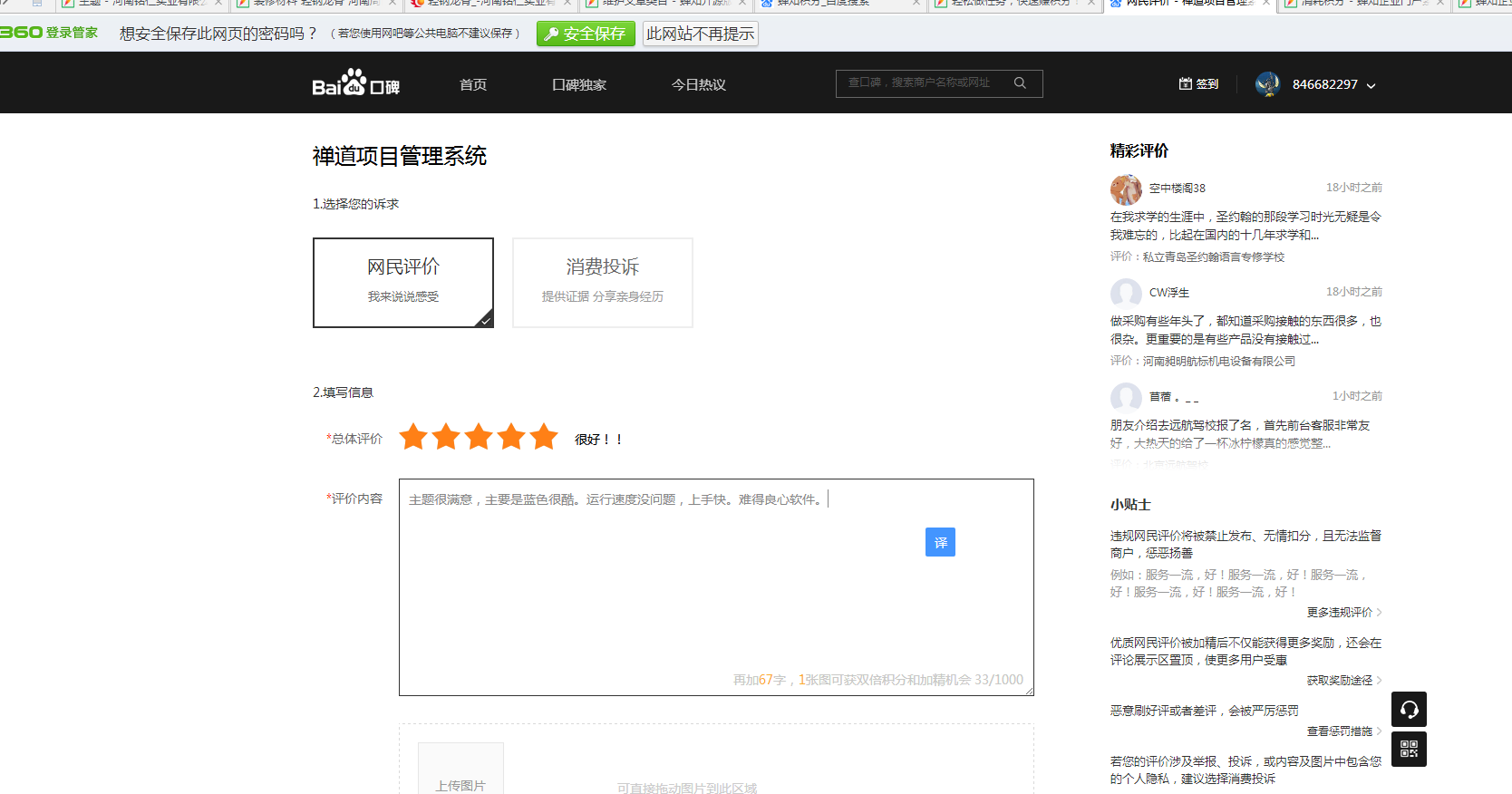Click the 33/1000 character counter
The height and width of the screenshot is (794, 1512).
[x=999, y=680]
